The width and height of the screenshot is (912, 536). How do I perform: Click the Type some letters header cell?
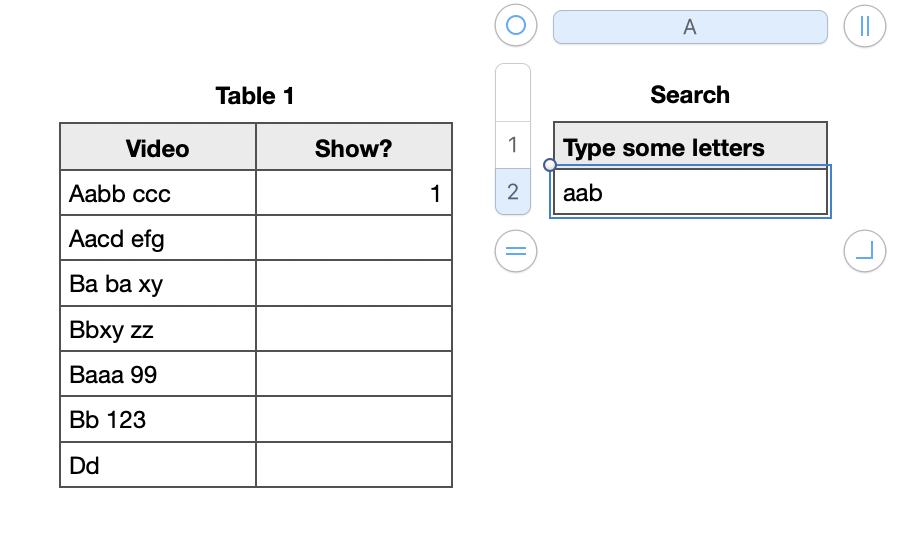click(x=690, y=147)
